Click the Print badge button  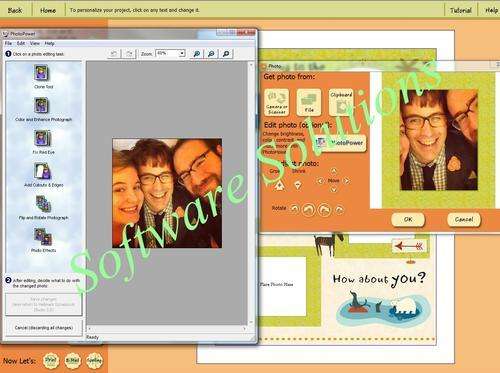[51, 360]
